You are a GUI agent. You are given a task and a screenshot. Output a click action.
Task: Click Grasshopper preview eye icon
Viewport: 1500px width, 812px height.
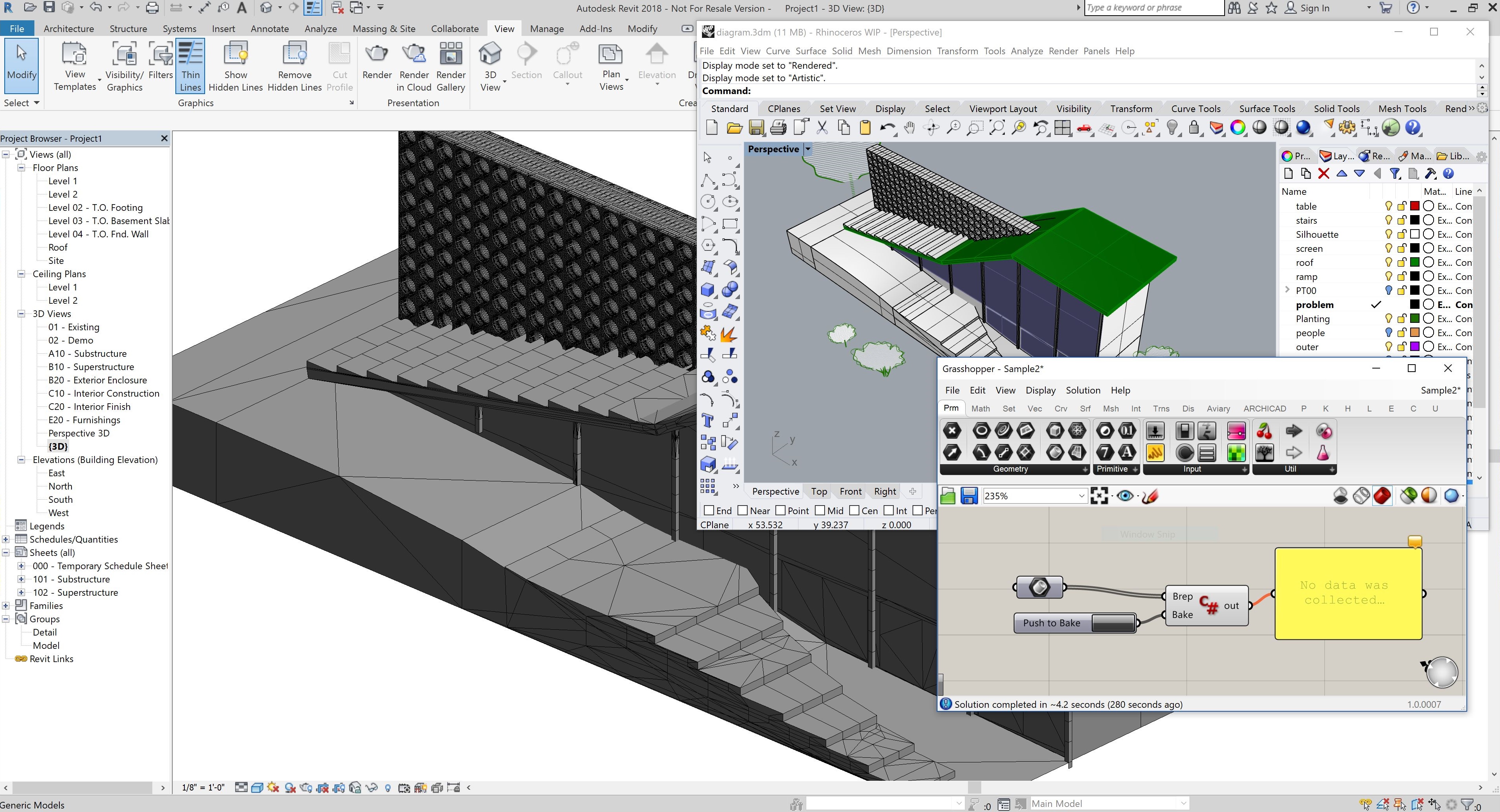1125,496
